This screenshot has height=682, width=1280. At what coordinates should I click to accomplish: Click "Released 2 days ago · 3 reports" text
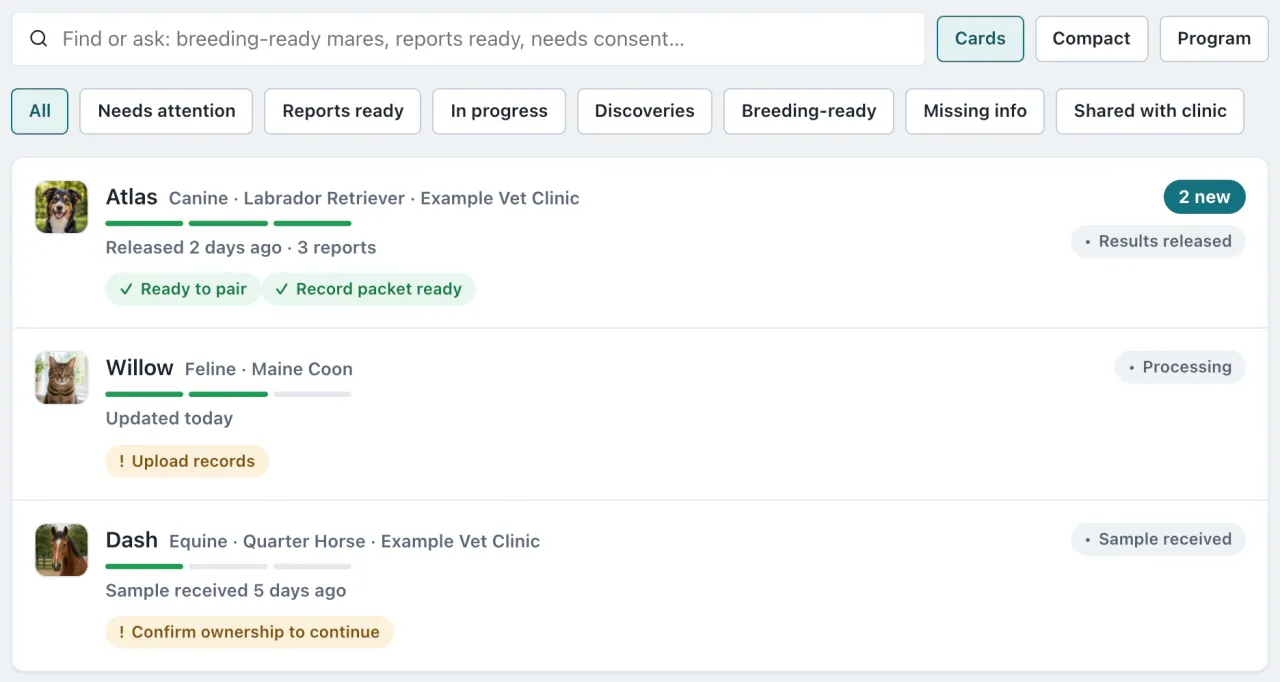[241, 247]
